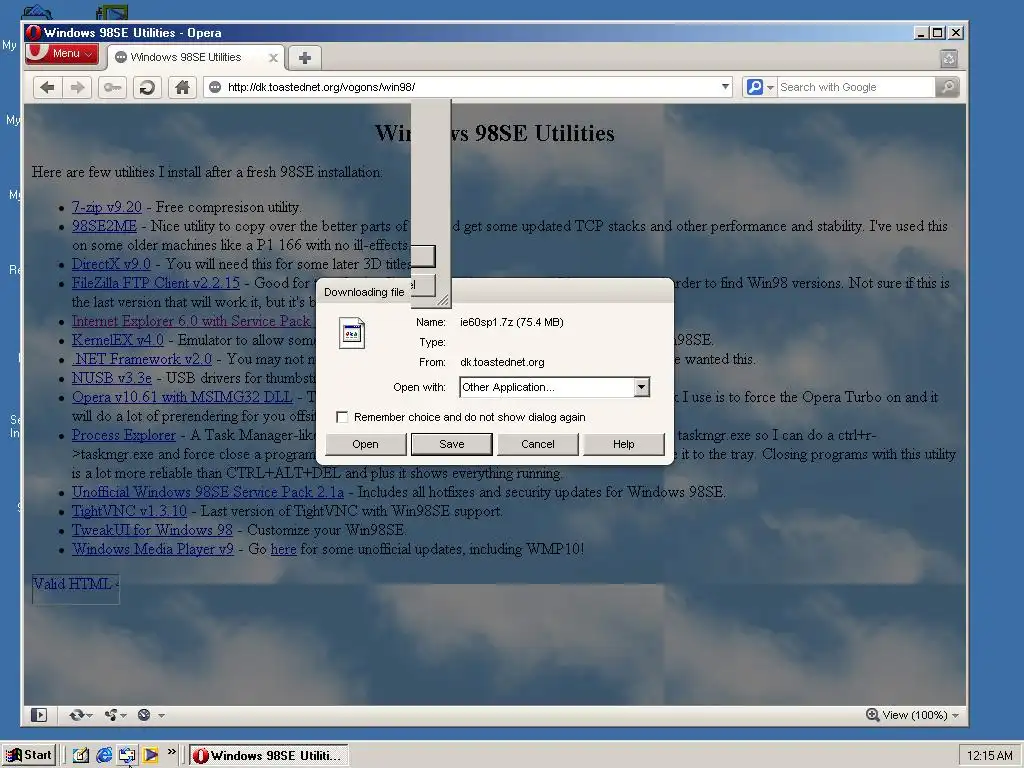Open the Process Explorer link
The width and height of the screenshot is (1024, 768).
tap(123, 435)
